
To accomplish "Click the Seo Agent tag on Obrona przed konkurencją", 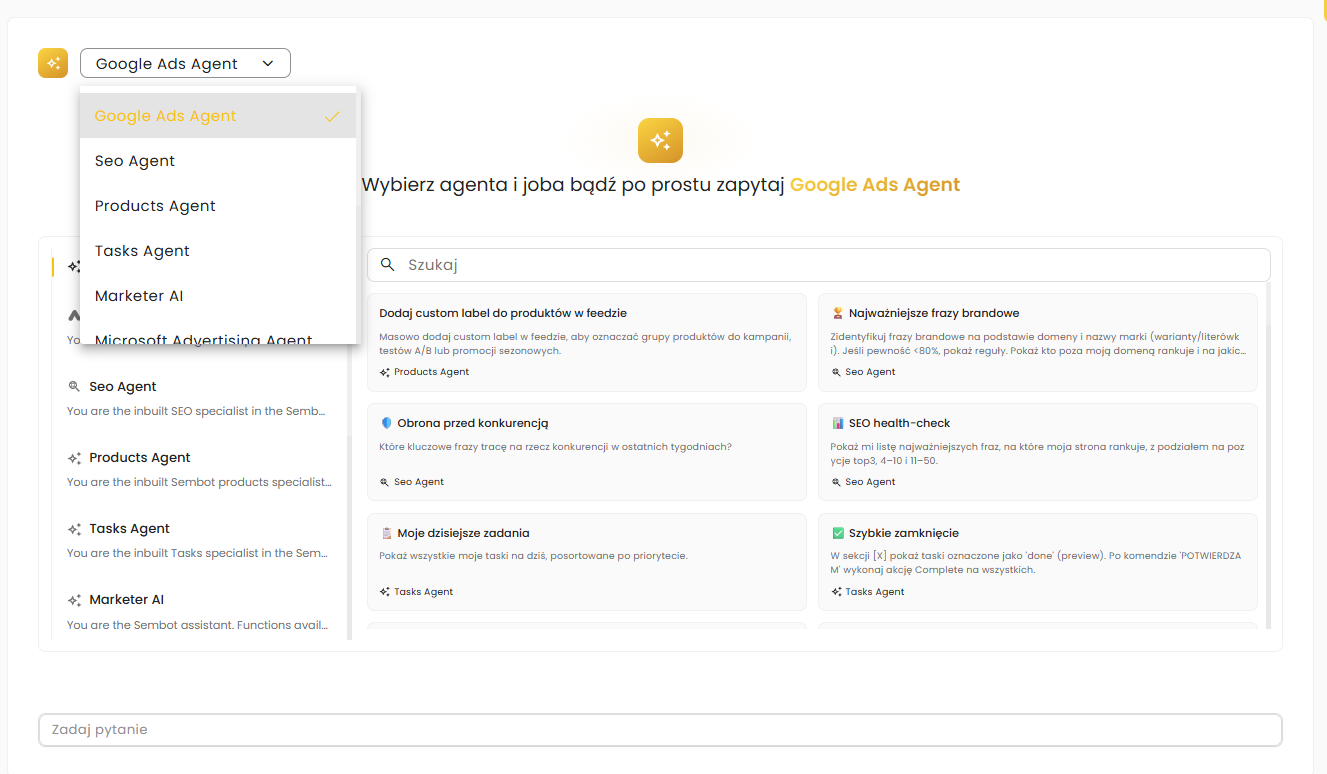I will (x=412, y=482).
